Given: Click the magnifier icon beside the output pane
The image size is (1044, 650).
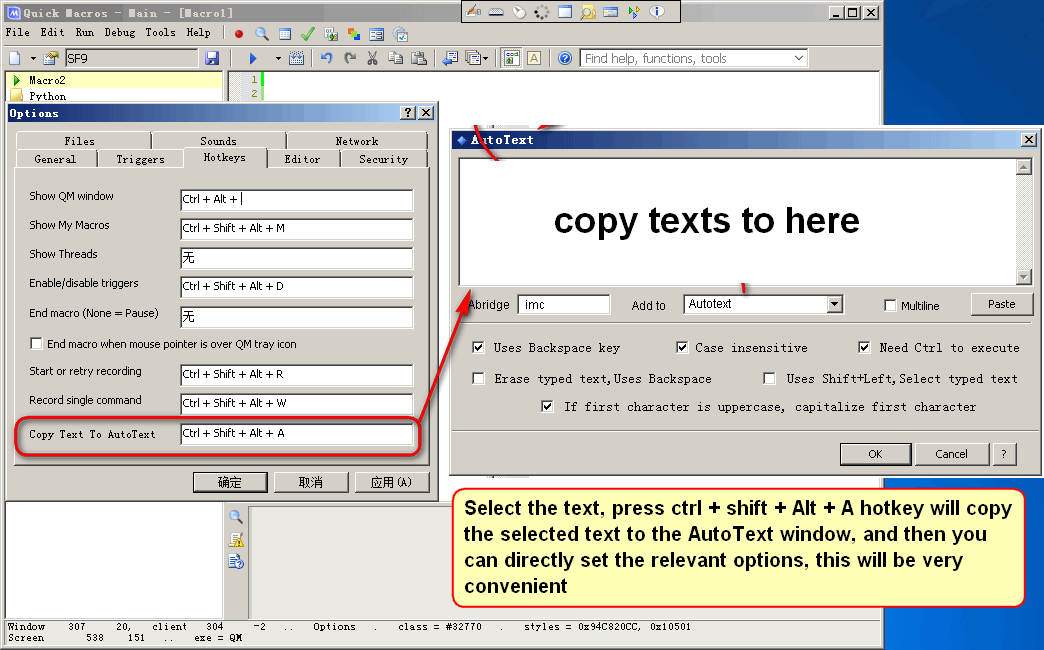Looking at the screenshot, I should point(236,517).
